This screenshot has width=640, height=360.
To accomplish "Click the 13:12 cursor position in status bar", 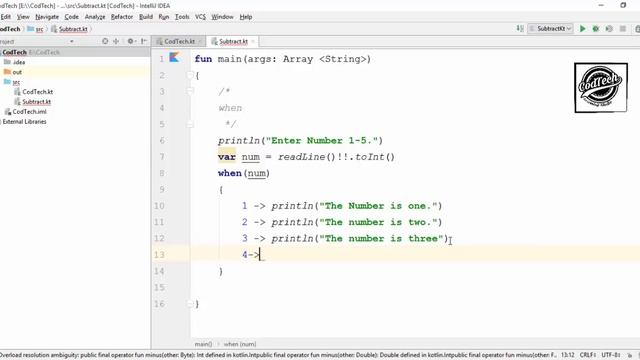I will (x=567, y=355).
